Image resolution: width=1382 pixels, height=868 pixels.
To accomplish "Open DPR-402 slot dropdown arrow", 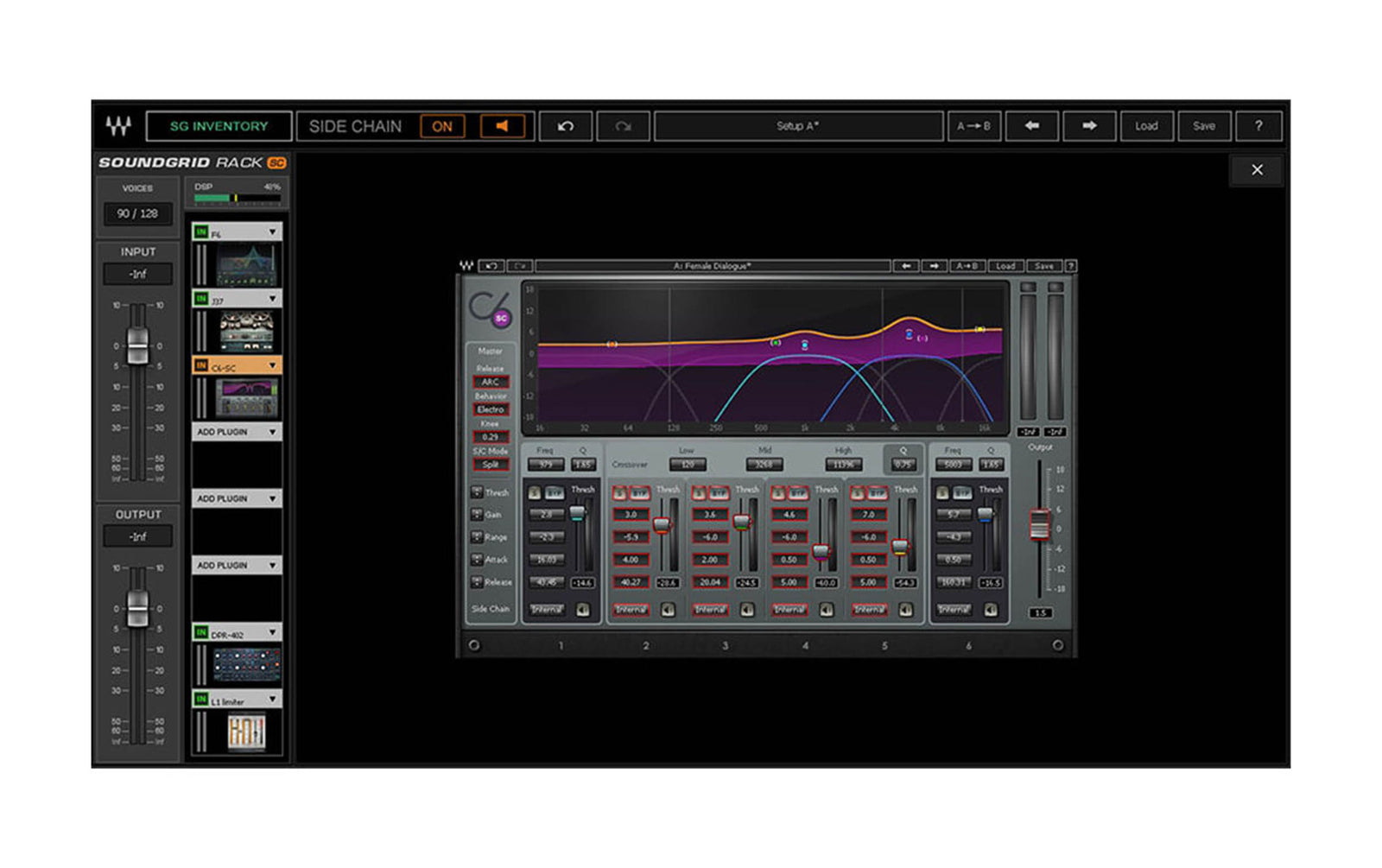I will [x=273, y=632].
